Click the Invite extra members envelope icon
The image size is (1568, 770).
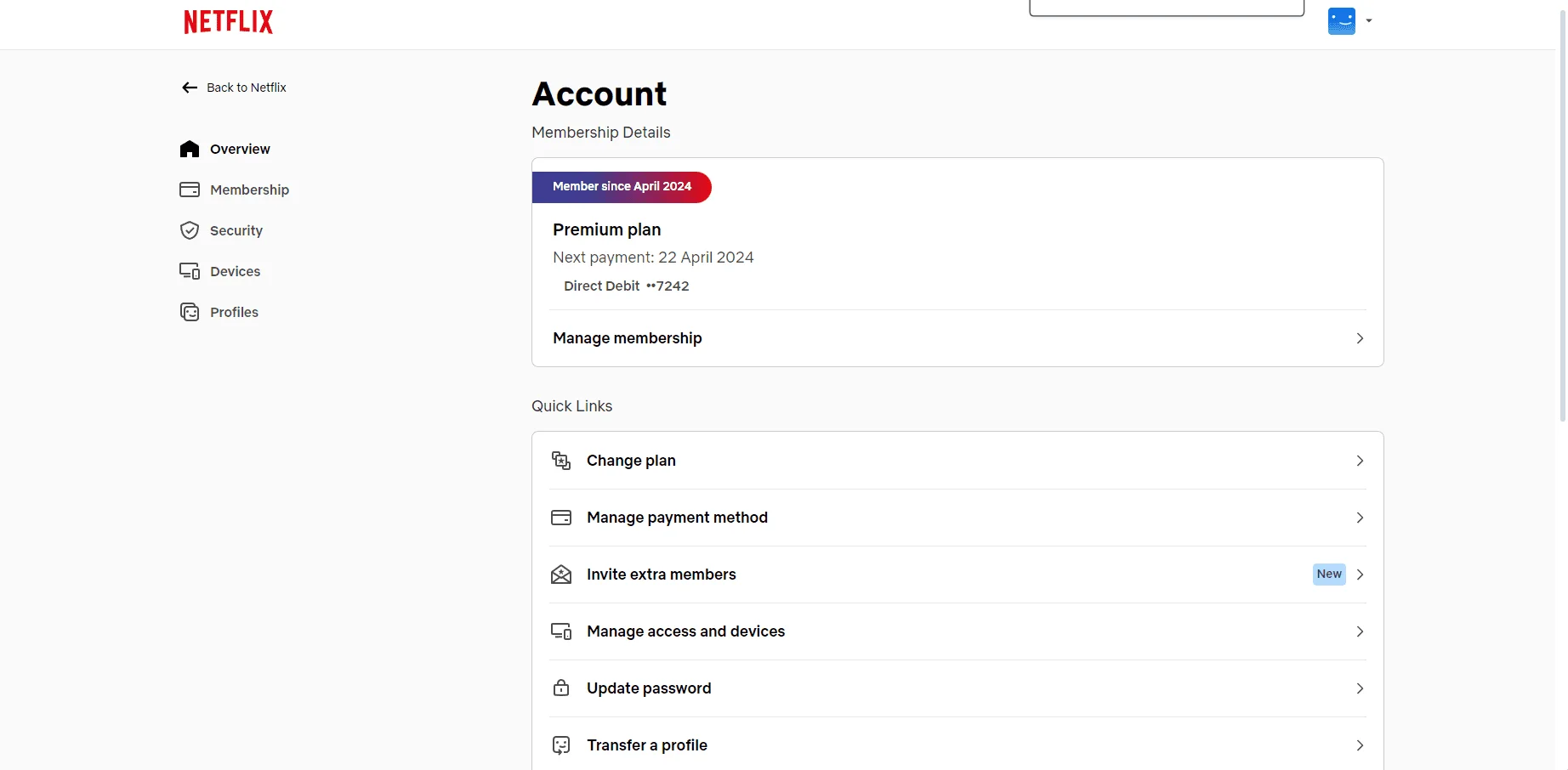pyautogui.click(x=561, y=575)
